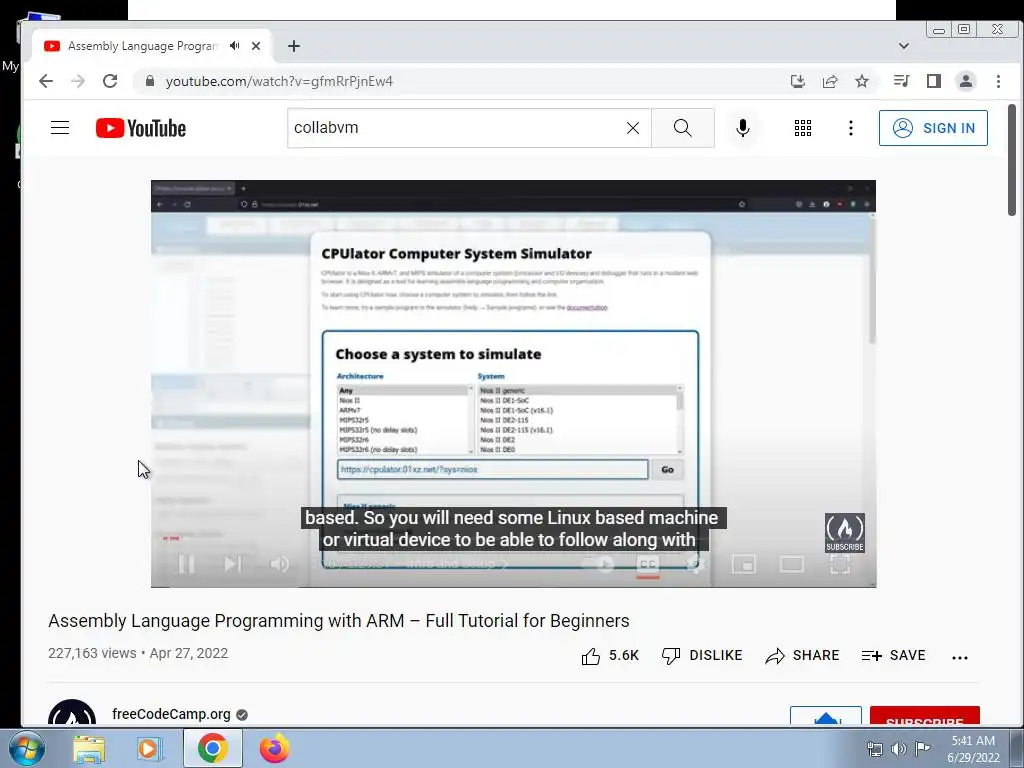Like the video (5.6K)

[610, 656]
